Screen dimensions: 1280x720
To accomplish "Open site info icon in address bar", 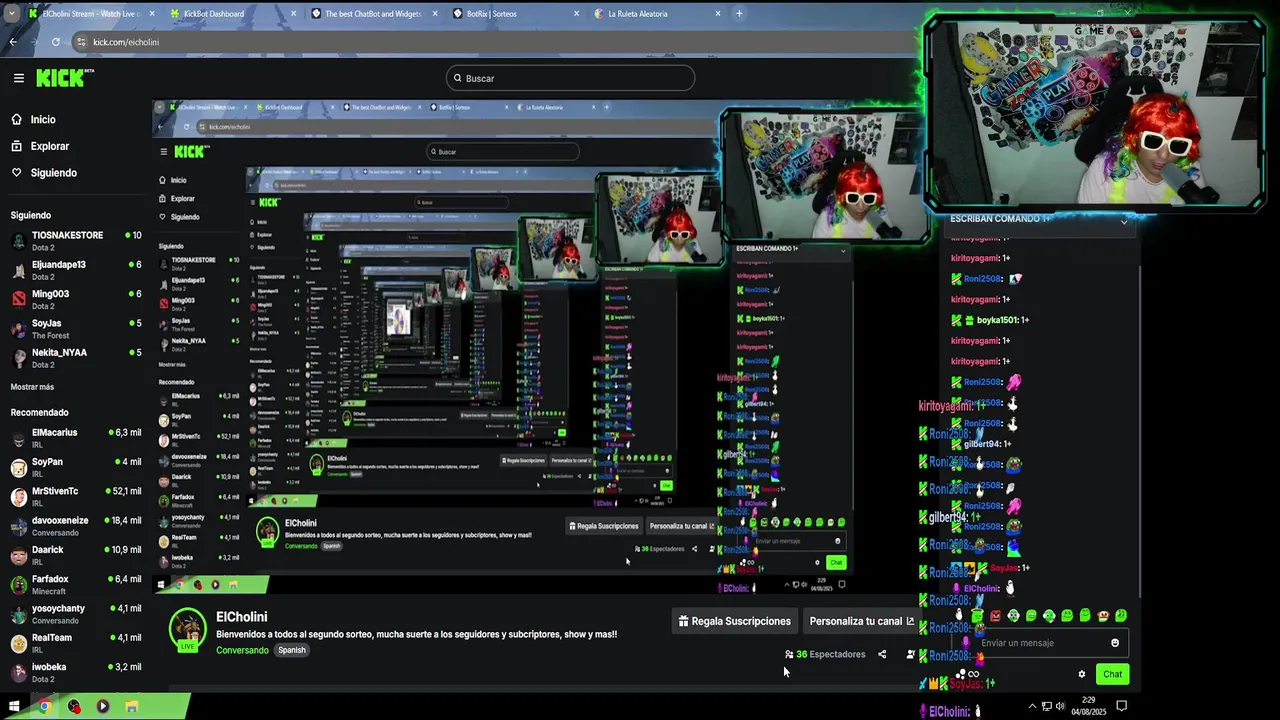I will 81,42.
